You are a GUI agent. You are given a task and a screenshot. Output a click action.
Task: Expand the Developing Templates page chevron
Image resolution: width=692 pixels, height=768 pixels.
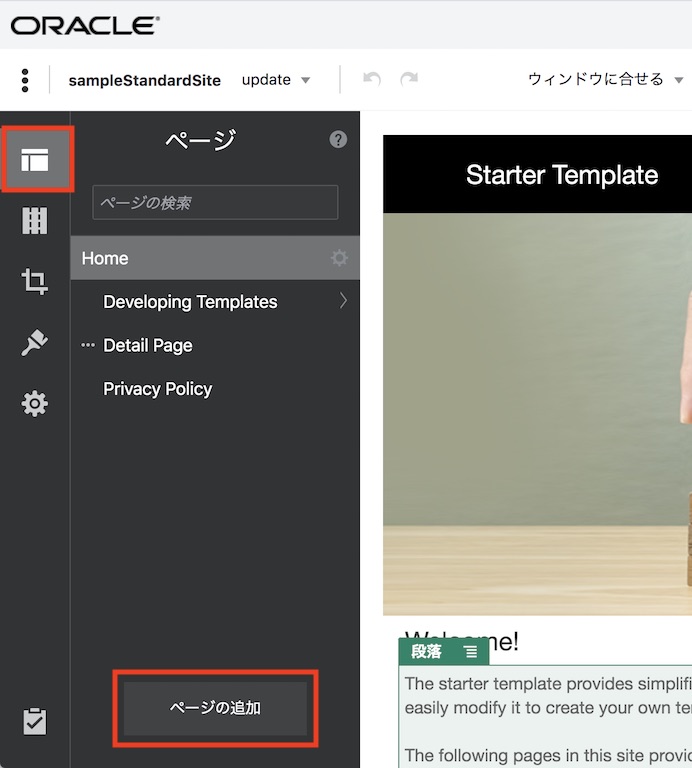tap(343, 301)
